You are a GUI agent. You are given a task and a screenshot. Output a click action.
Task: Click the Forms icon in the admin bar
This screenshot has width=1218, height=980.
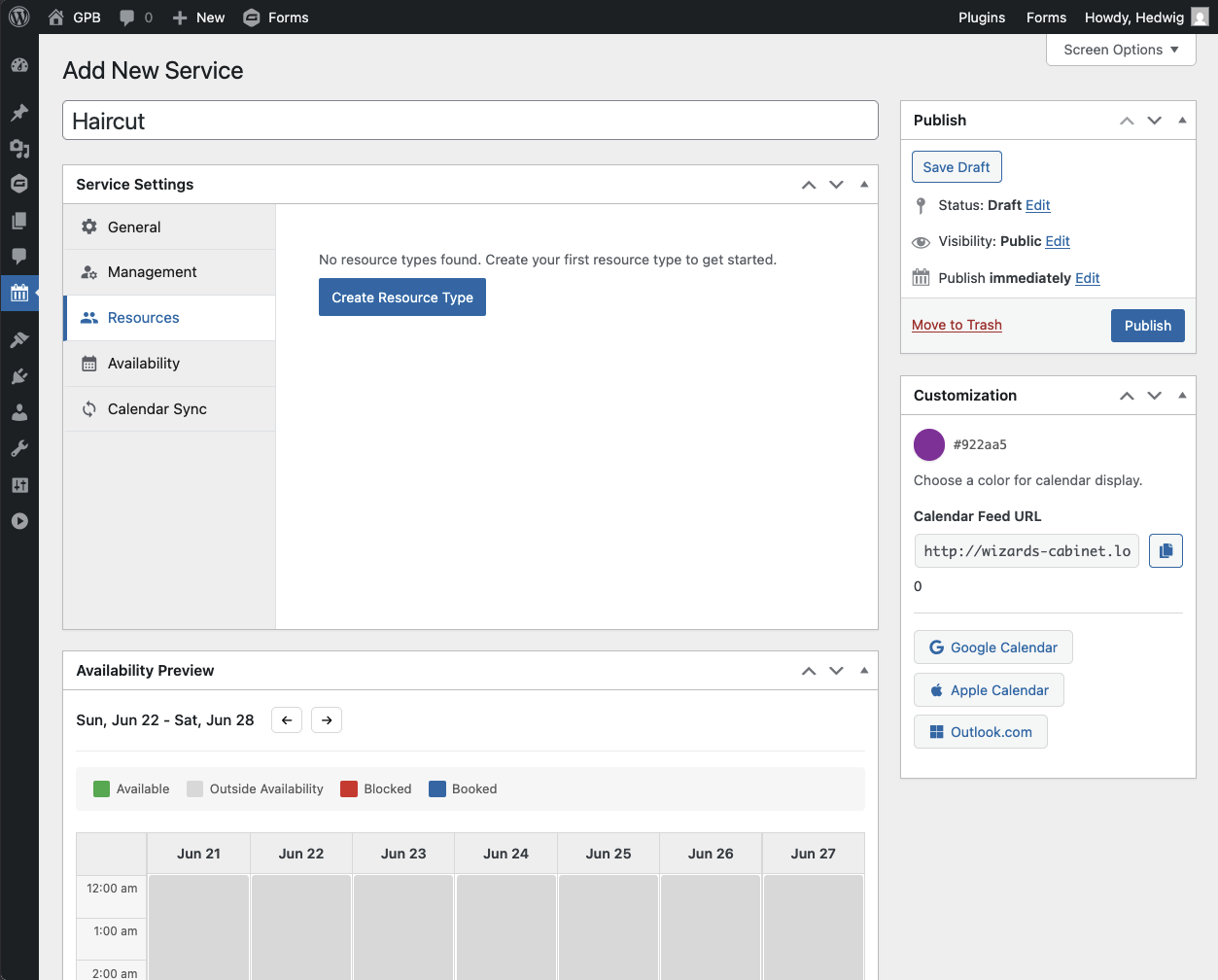pos(252,17)
